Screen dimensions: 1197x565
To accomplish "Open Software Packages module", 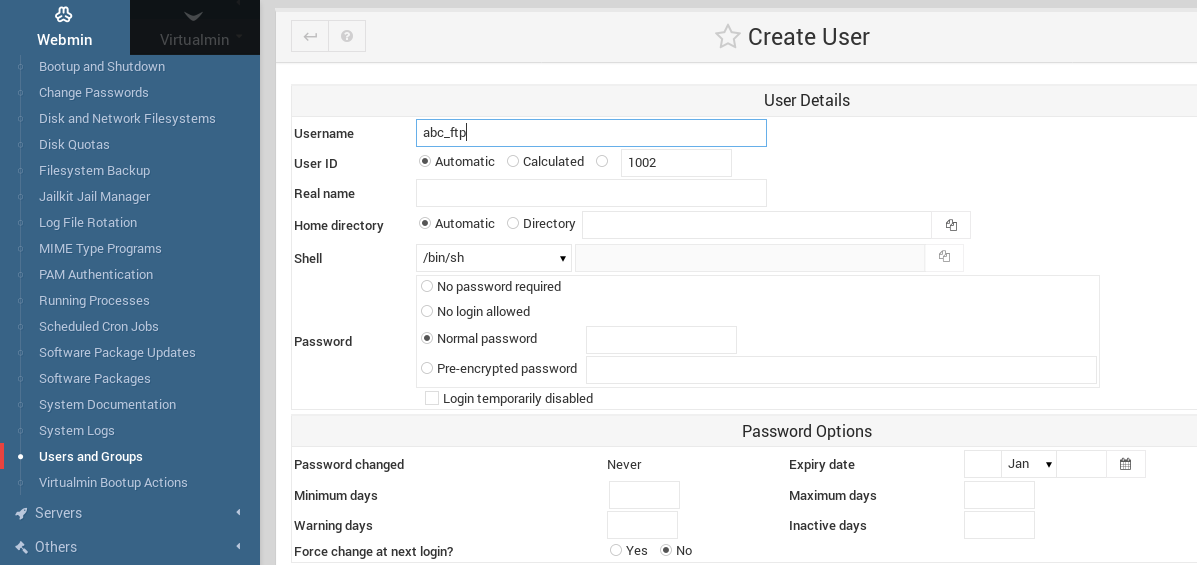I will coord(95,378).
